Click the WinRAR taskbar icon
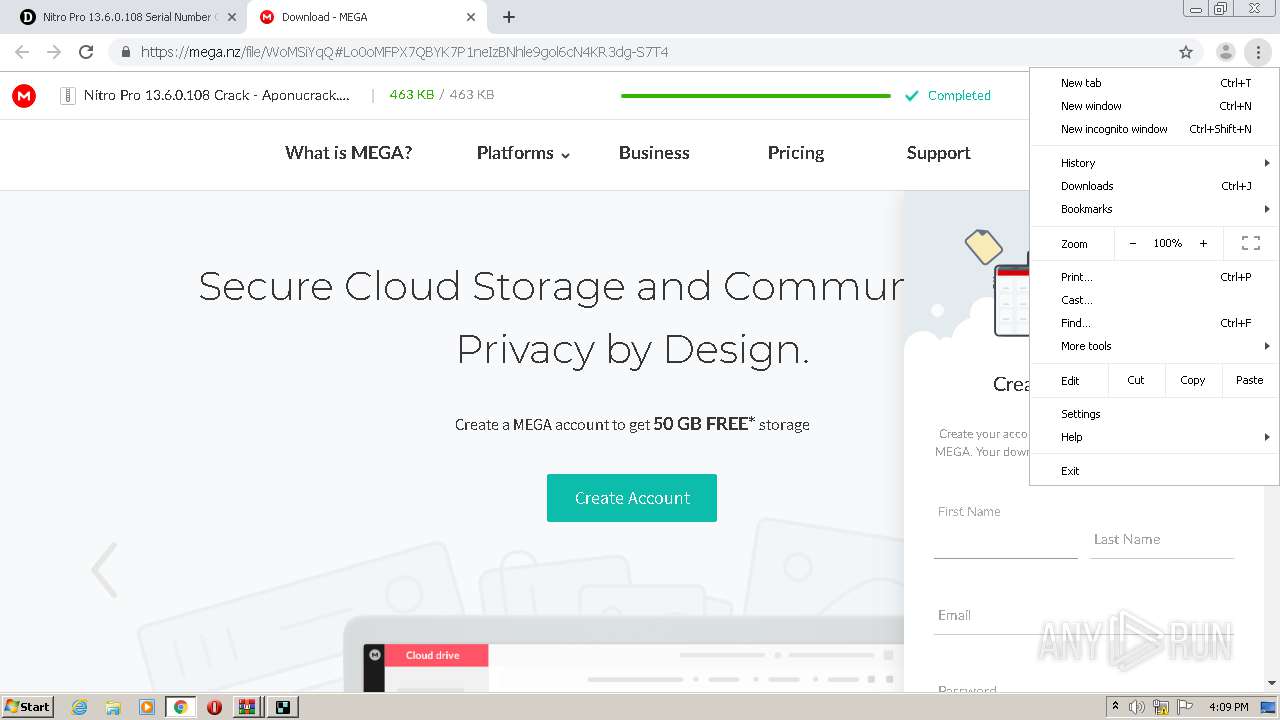Screen dimensions: 1280x720 (247, 707)
